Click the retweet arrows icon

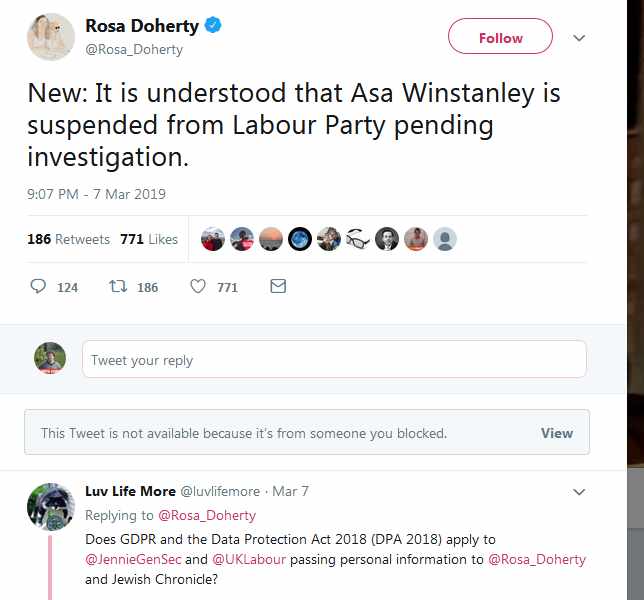[x=118, y=287]
